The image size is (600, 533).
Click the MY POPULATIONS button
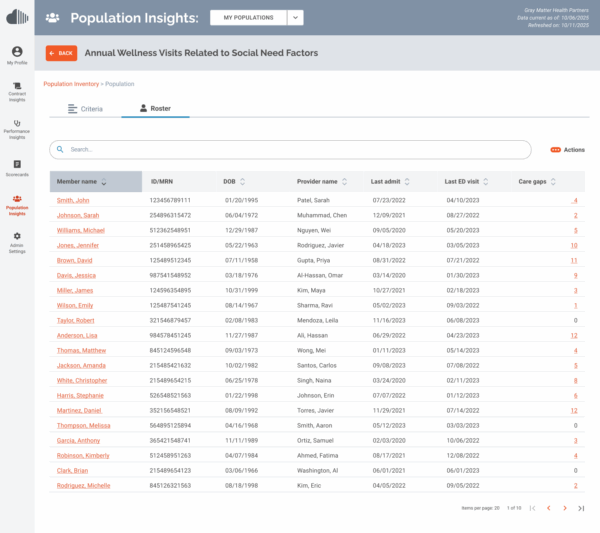(x=248, y=18)
